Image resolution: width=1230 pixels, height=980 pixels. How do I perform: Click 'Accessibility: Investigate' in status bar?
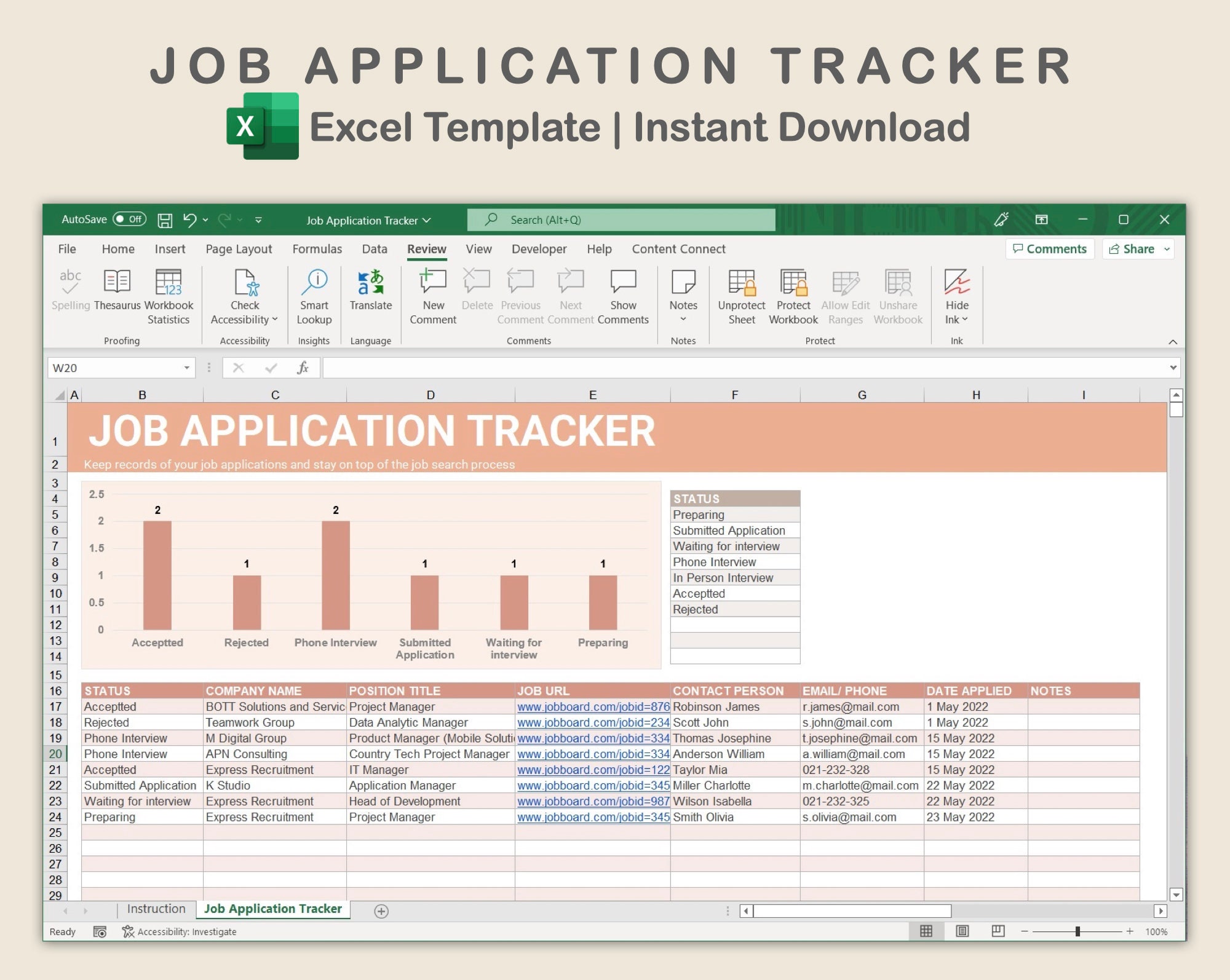pyautogui.click(x=180, y=931)
